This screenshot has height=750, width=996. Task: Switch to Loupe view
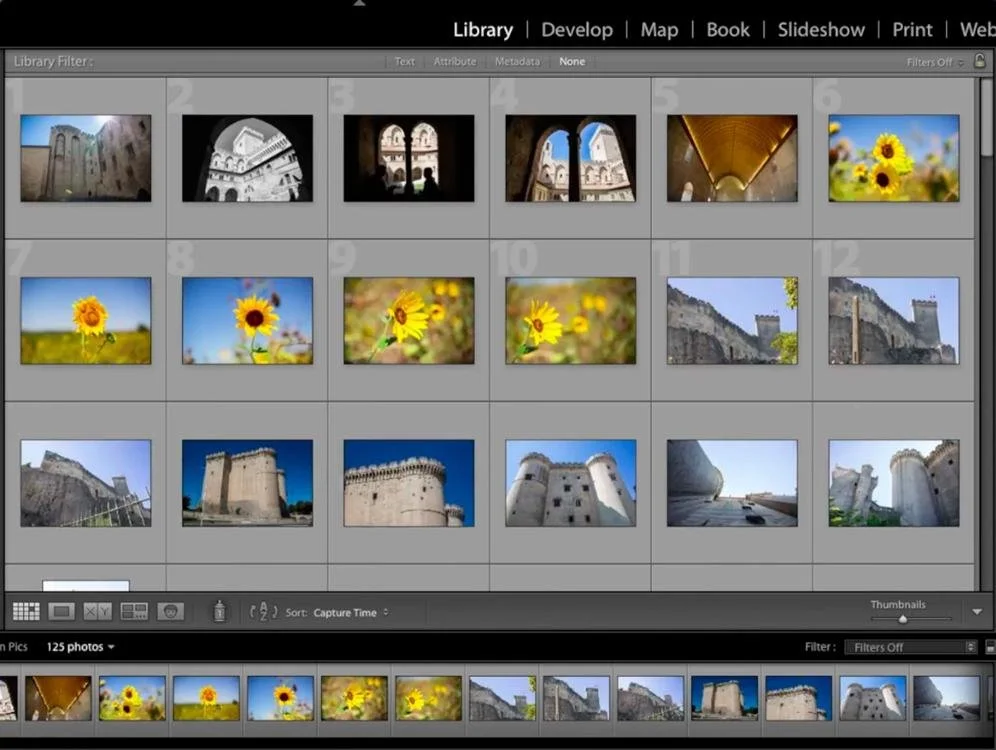[x=62, y=612]
